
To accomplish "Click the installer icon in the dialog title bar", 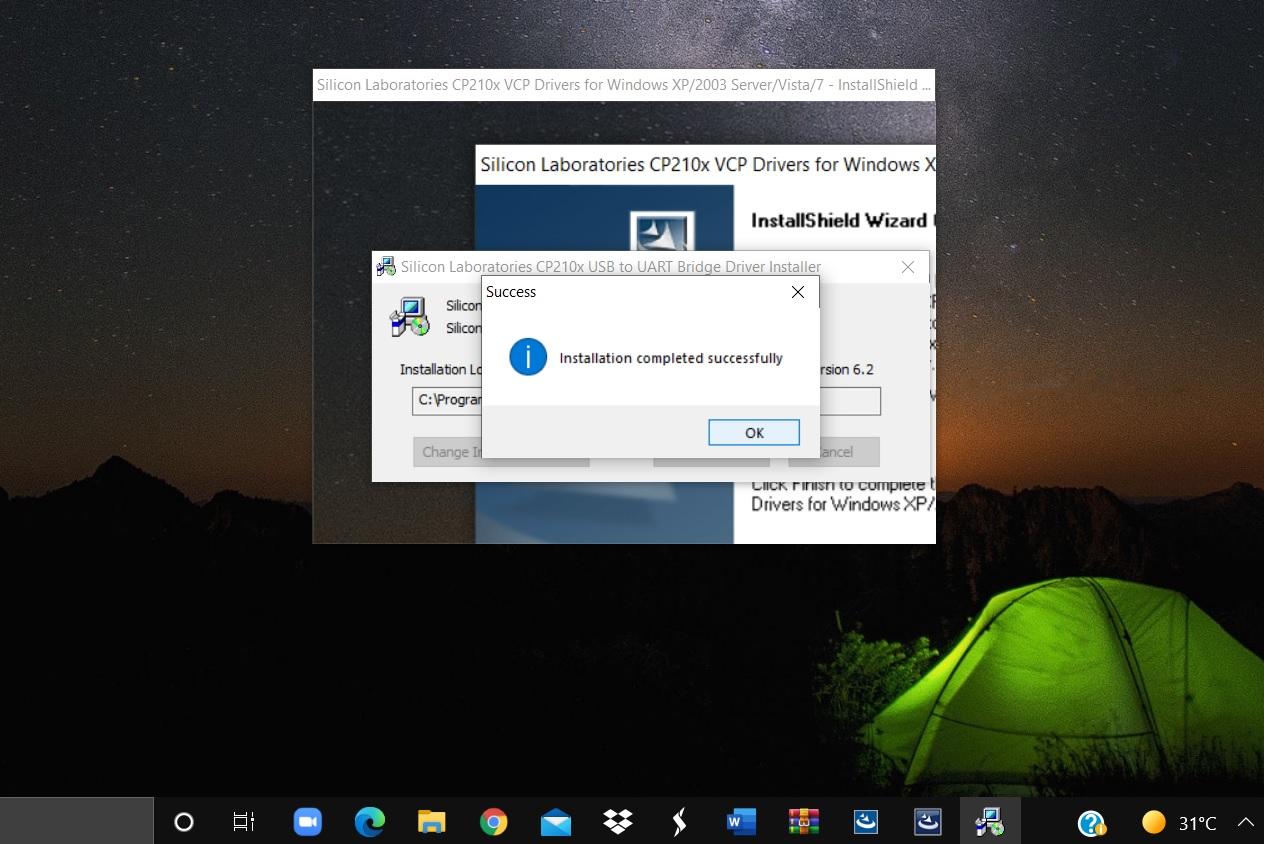I will (x=386, y=266).
